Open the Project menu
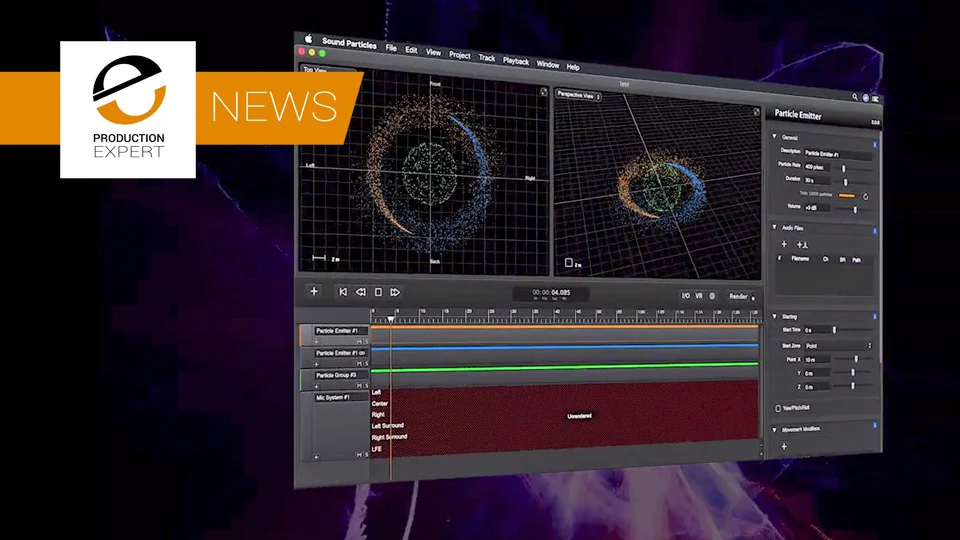 [460, 55]
